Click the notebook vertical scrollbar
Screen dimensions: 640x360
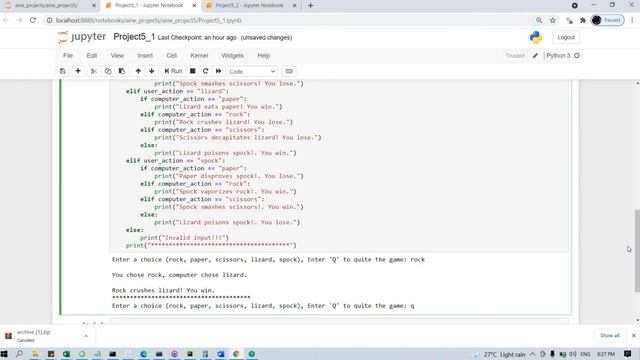coord(637,251)
